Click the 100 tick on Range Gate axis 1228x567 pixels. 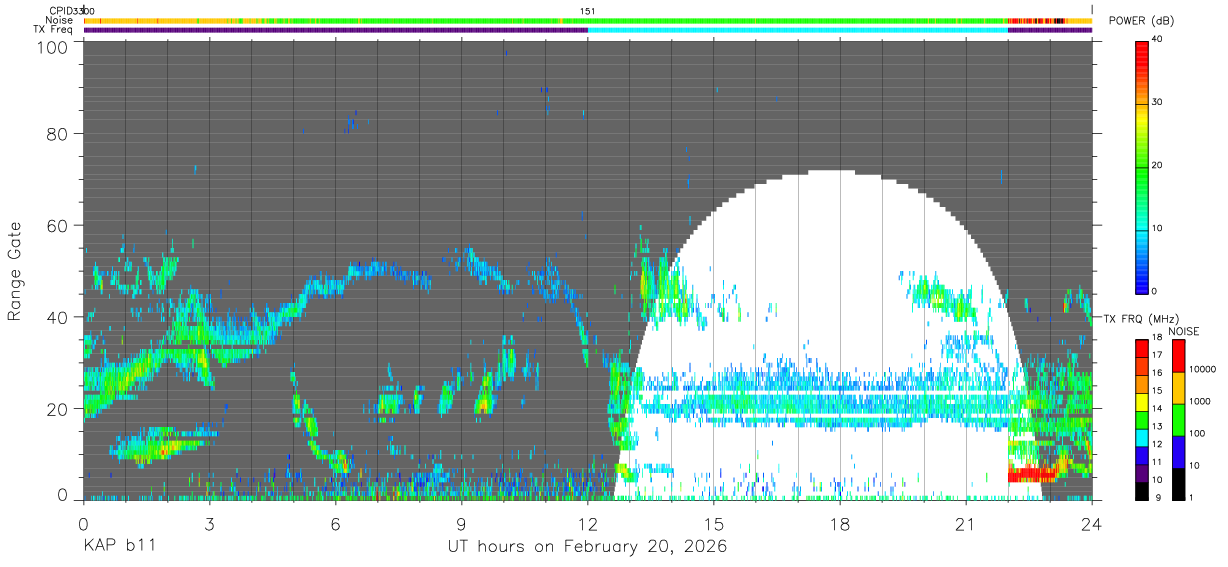click(53, 46)
